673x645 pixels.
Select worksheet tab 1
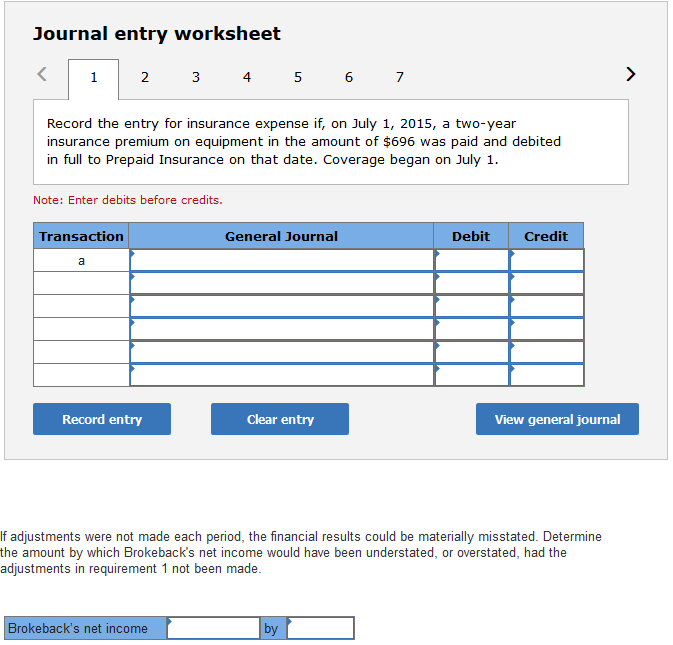94,79
